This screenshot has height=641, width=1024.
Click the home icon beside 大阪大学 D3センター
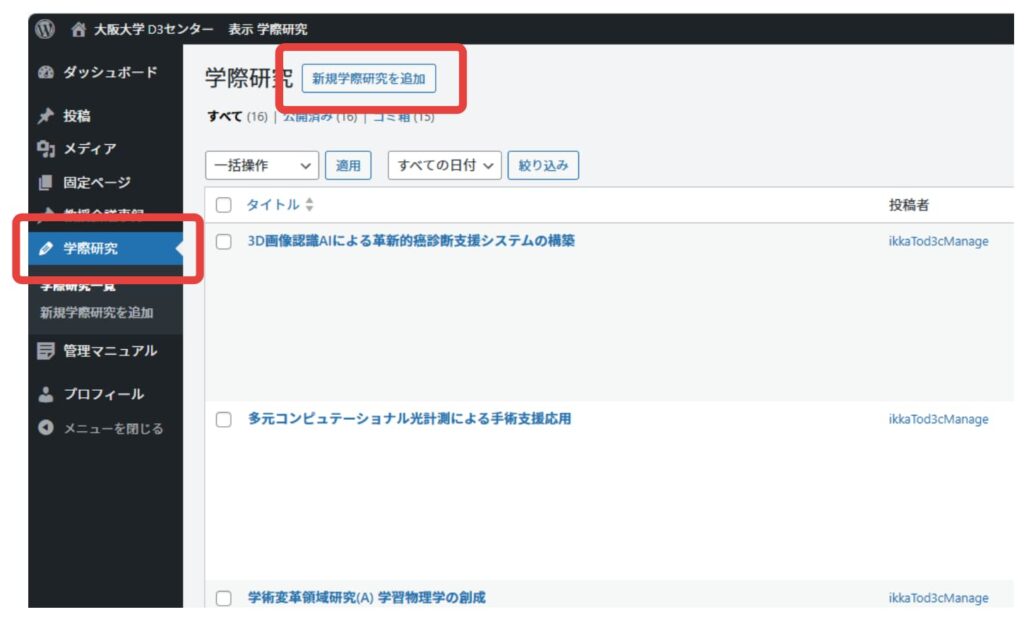pyautogui.click(x=78, y=29)
